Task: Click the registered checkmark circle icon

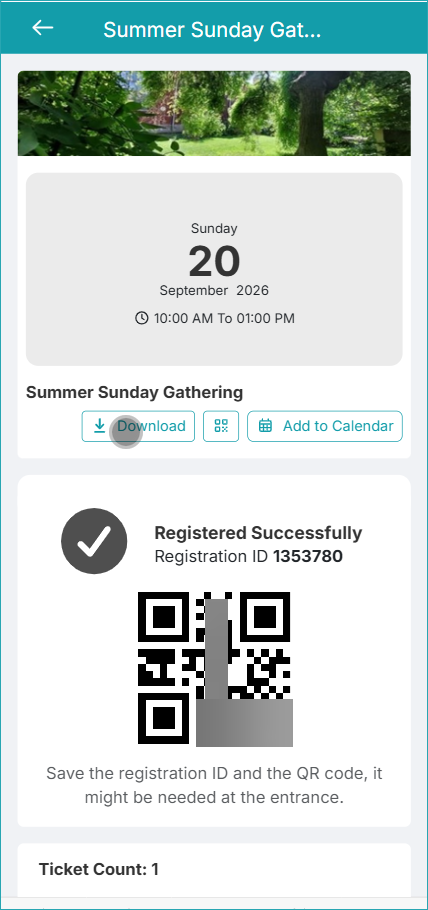Action: tap(94, 541)
